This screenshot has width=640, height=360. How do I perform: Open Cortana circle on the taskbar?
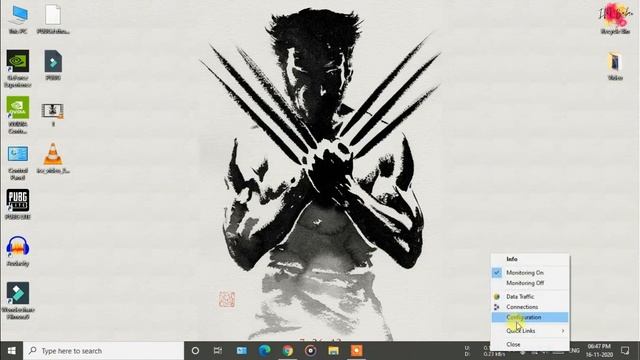195,351
